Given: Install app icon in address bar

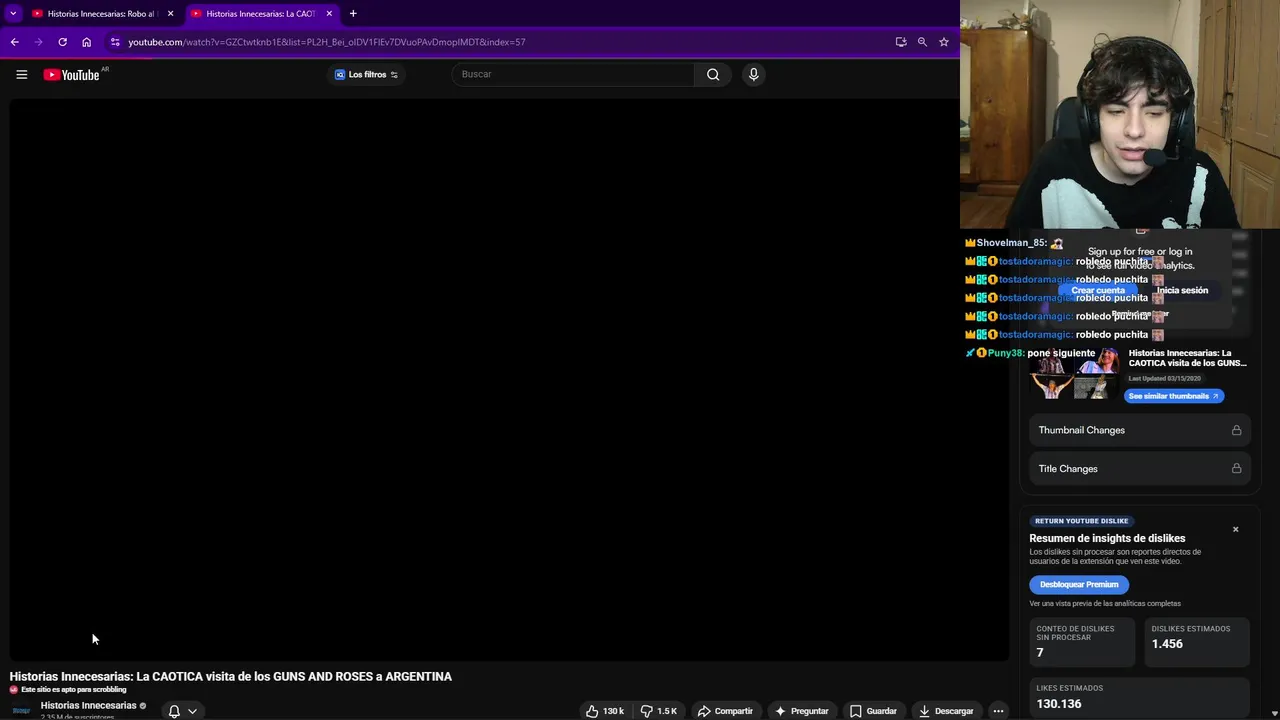Looking at the screenshot, I should [x=901, y=42].
